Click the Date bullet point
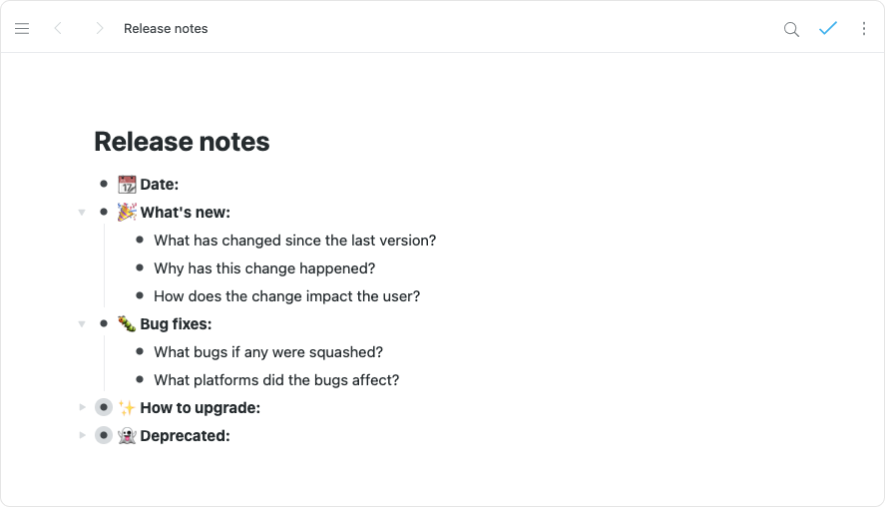The height and width of the screenshot is (507, 885). (x=103, y=184)
